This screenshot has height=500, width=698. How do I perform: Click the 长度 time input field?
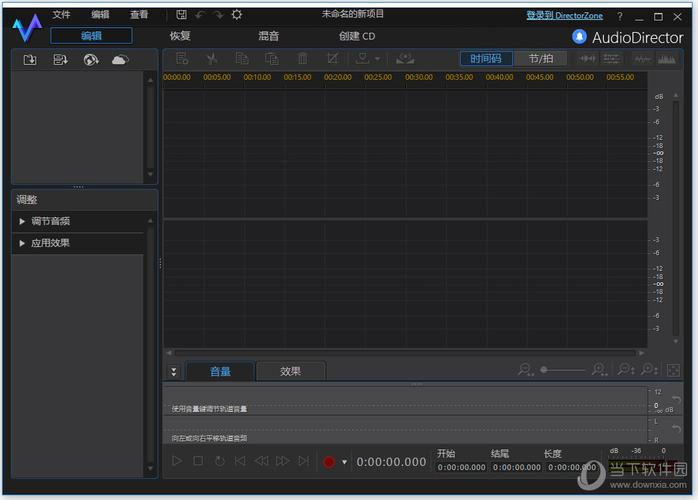coord(572,467)
